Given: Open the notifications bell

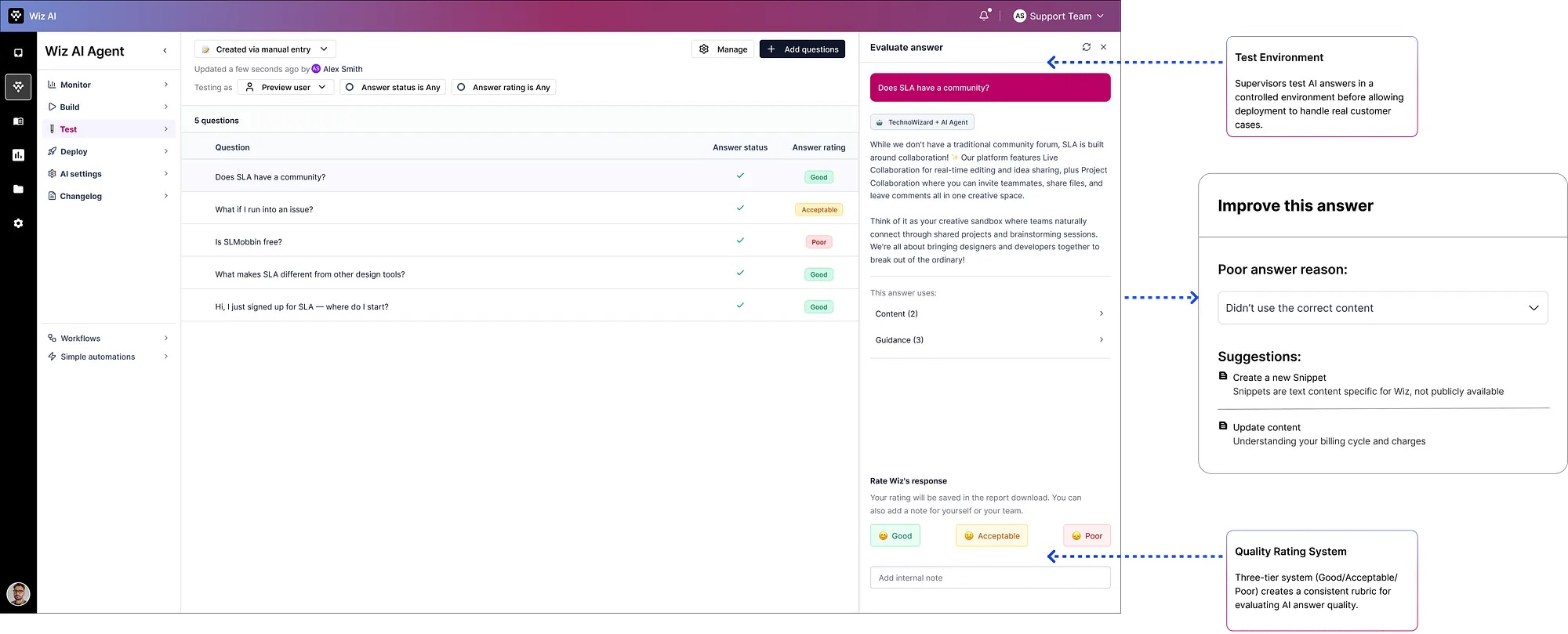Looking at the screenshot, I should click(x=984, y=16).
